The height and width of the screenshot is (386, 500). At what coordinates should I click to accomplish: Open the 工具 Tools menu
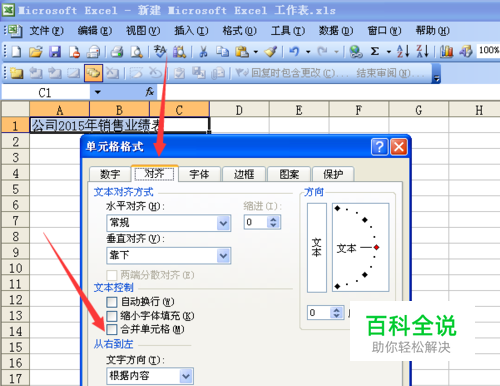coord(288,31)
